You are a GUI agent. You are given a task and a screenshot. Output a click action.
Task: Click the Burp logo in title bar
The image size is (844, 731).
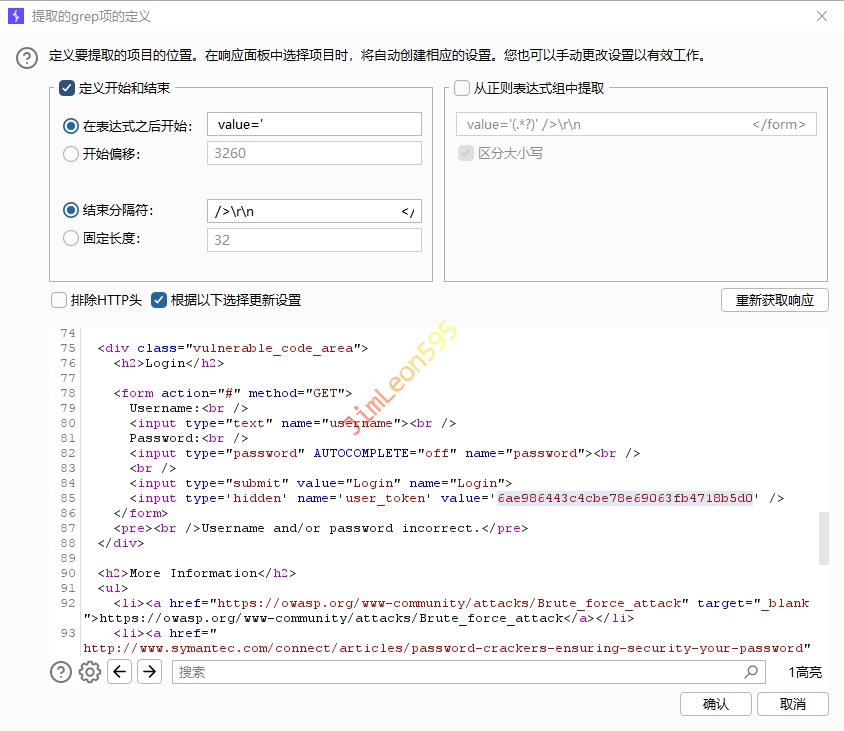[x=16, y=16]
